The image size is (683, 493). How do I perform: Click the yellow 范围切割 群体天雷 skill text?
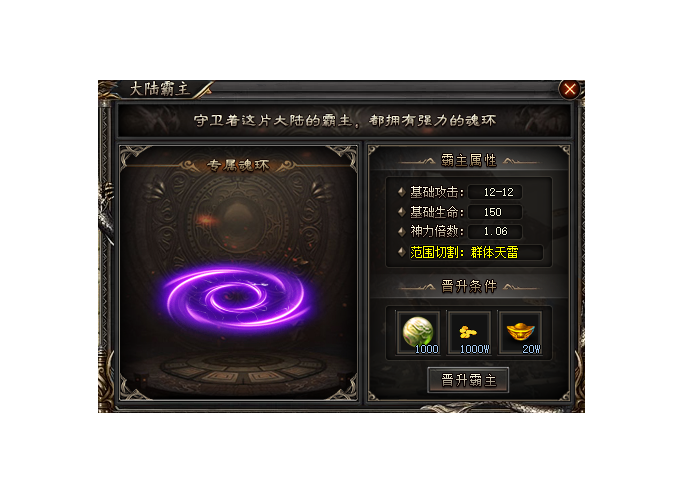pos(464,252)
